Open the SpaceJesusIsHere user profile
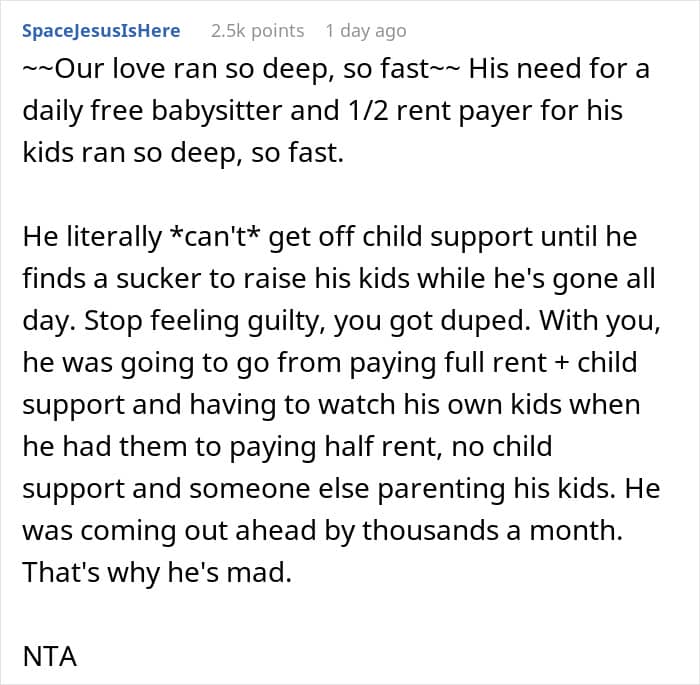Viewport: 700px width, 685px height. [x=101, y=31]
